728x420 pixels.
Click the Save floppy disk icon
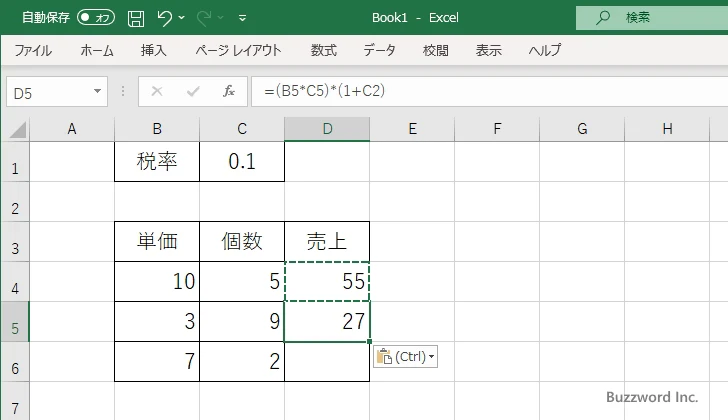136,18
